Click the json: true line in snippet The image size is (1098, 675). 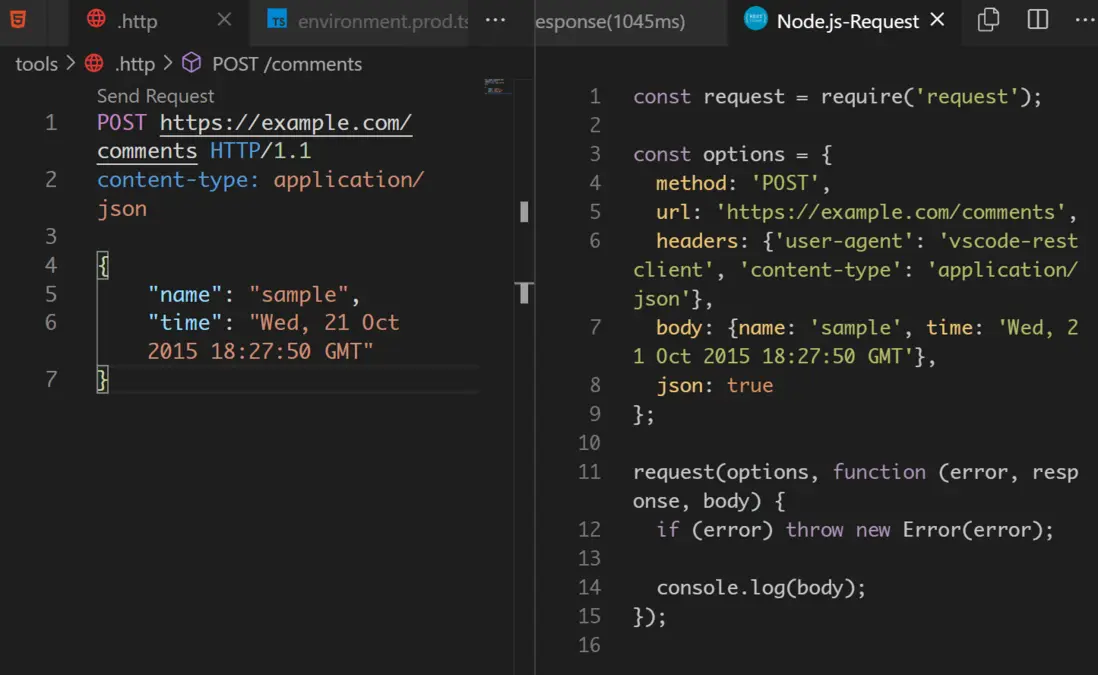714,386
